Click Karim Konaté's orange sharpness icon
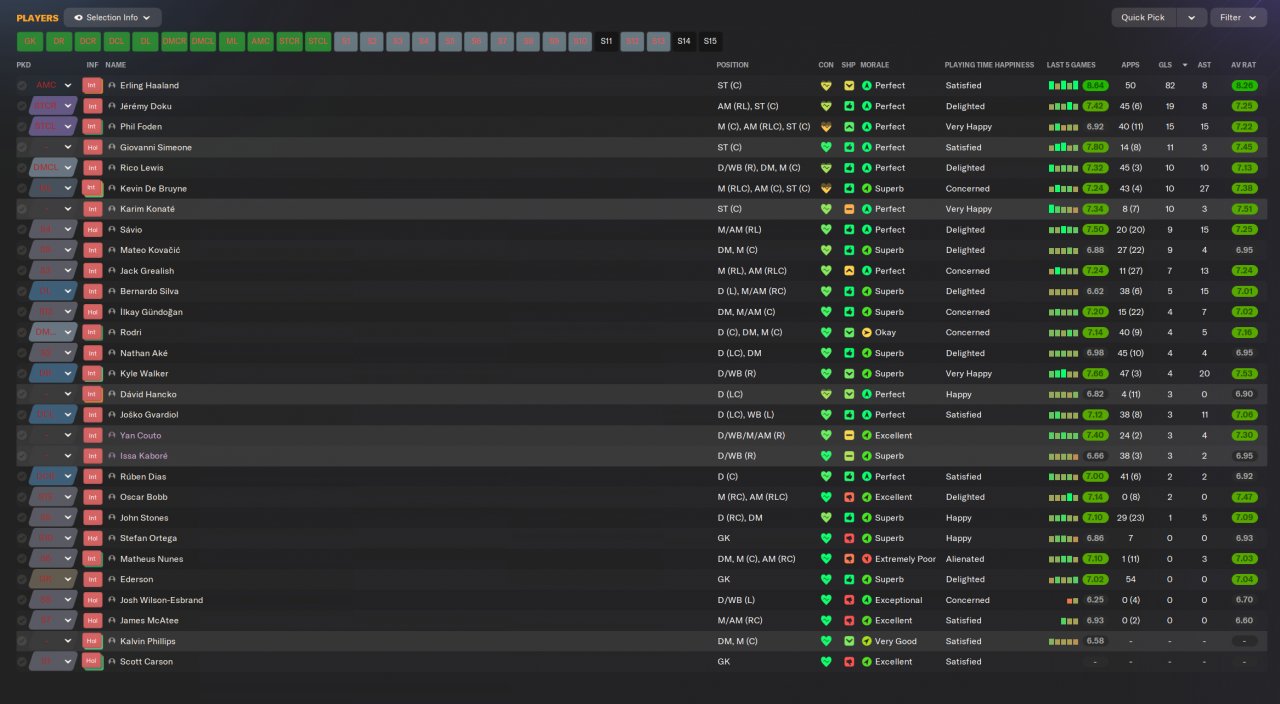1280x704 pixels. click(x=849, y=209)
